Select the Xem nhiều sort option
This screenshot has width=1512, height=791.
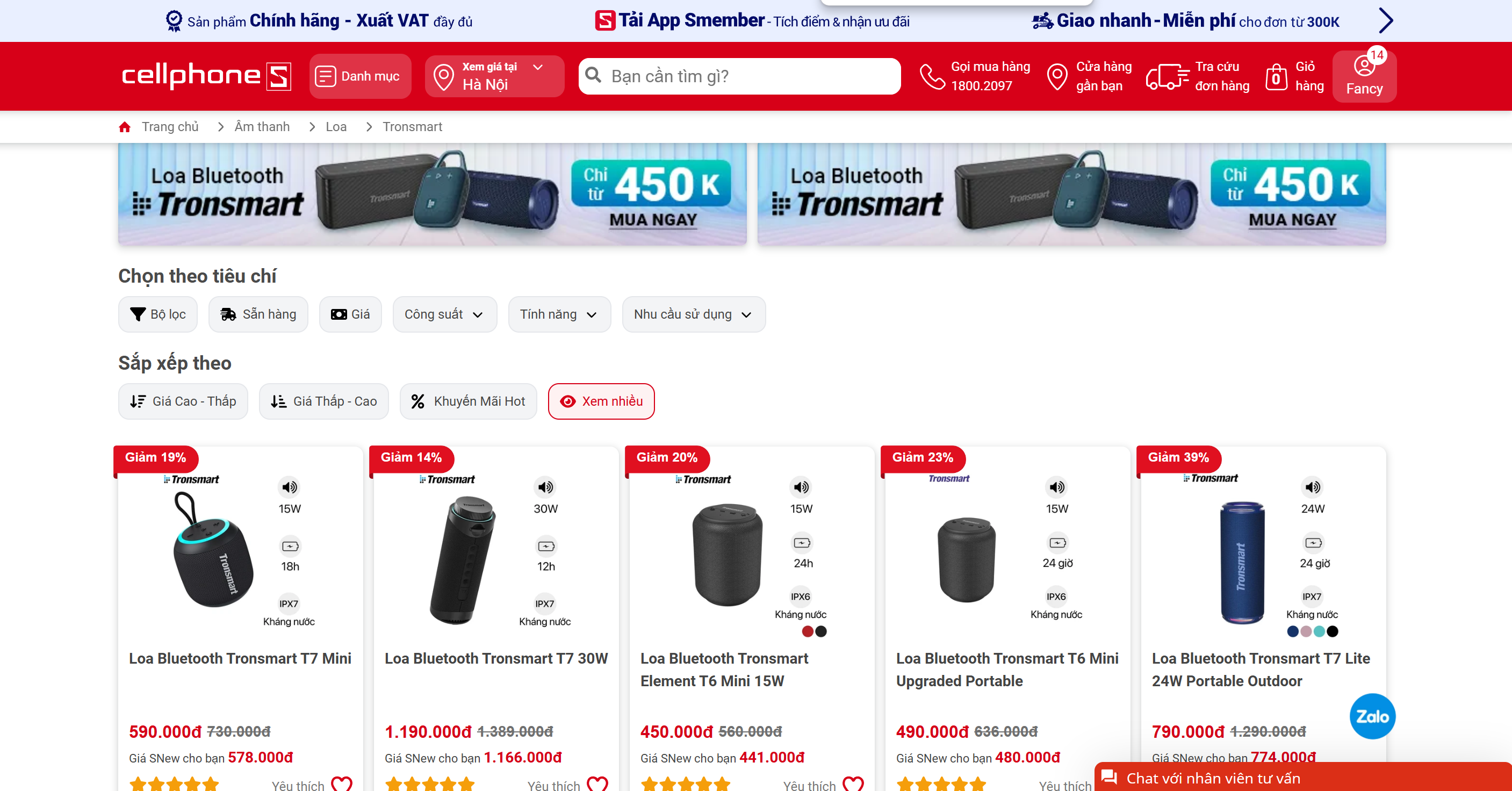pos(601,401)
